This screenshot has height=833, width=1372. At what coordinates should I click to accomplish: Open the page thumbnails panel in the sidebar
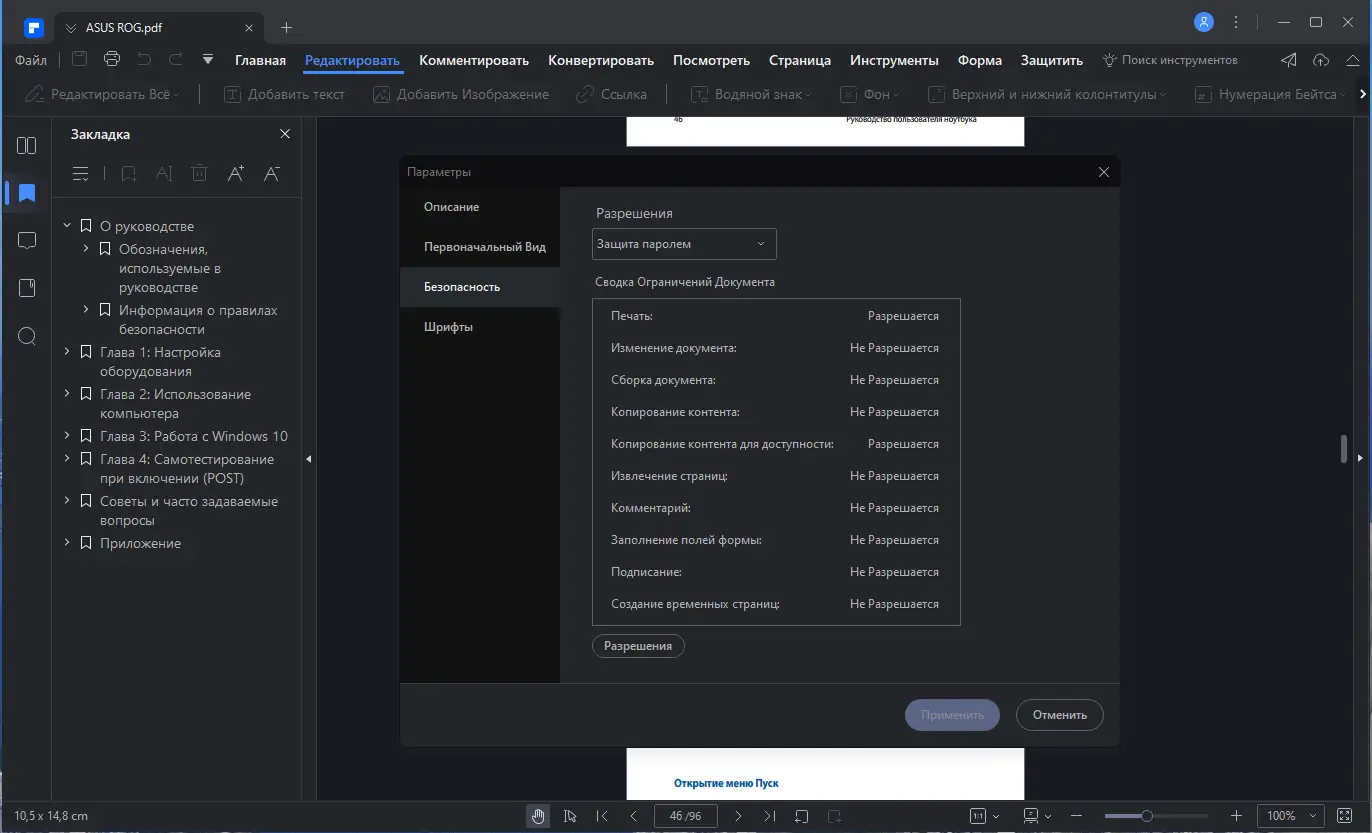point(27,146)
